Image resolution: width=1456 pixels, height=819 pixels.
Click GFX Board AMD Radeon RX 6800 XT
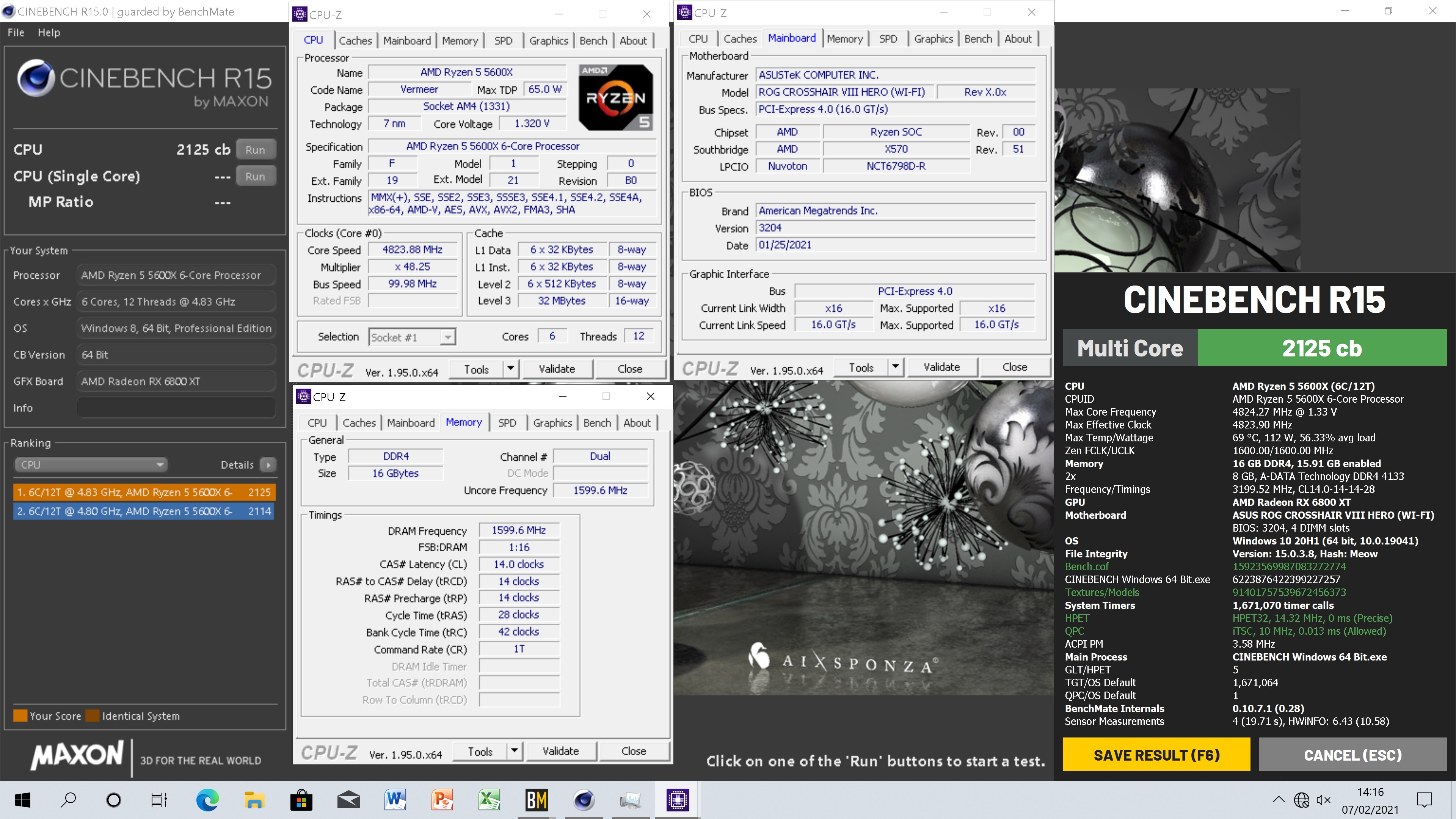click(x=176, y=381)
